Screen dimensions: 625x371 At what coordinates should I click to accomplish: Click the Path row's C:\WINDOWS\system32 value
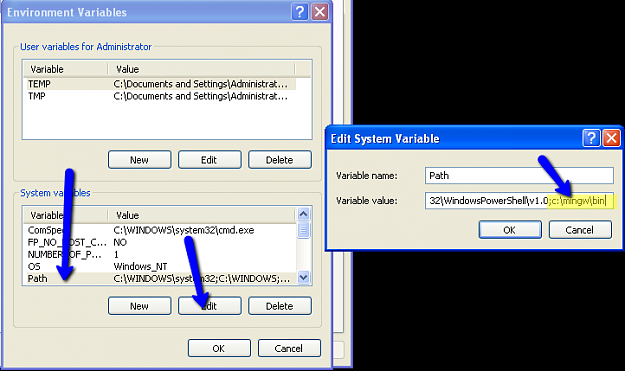pyautogui.click(x=202, y=278)
